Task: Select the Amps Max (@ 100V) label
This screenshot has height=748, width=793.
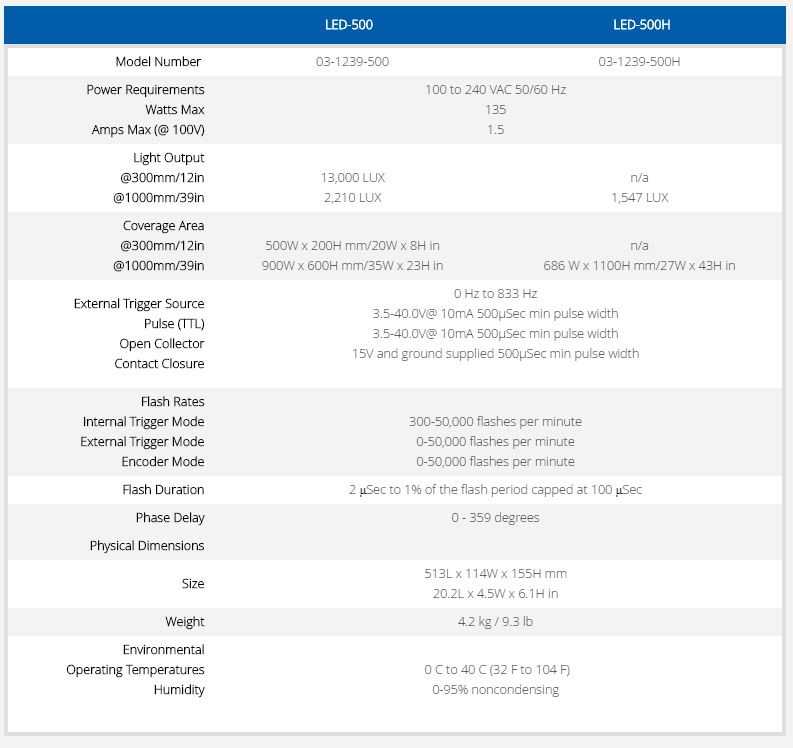Action: (x=148, y=130)
